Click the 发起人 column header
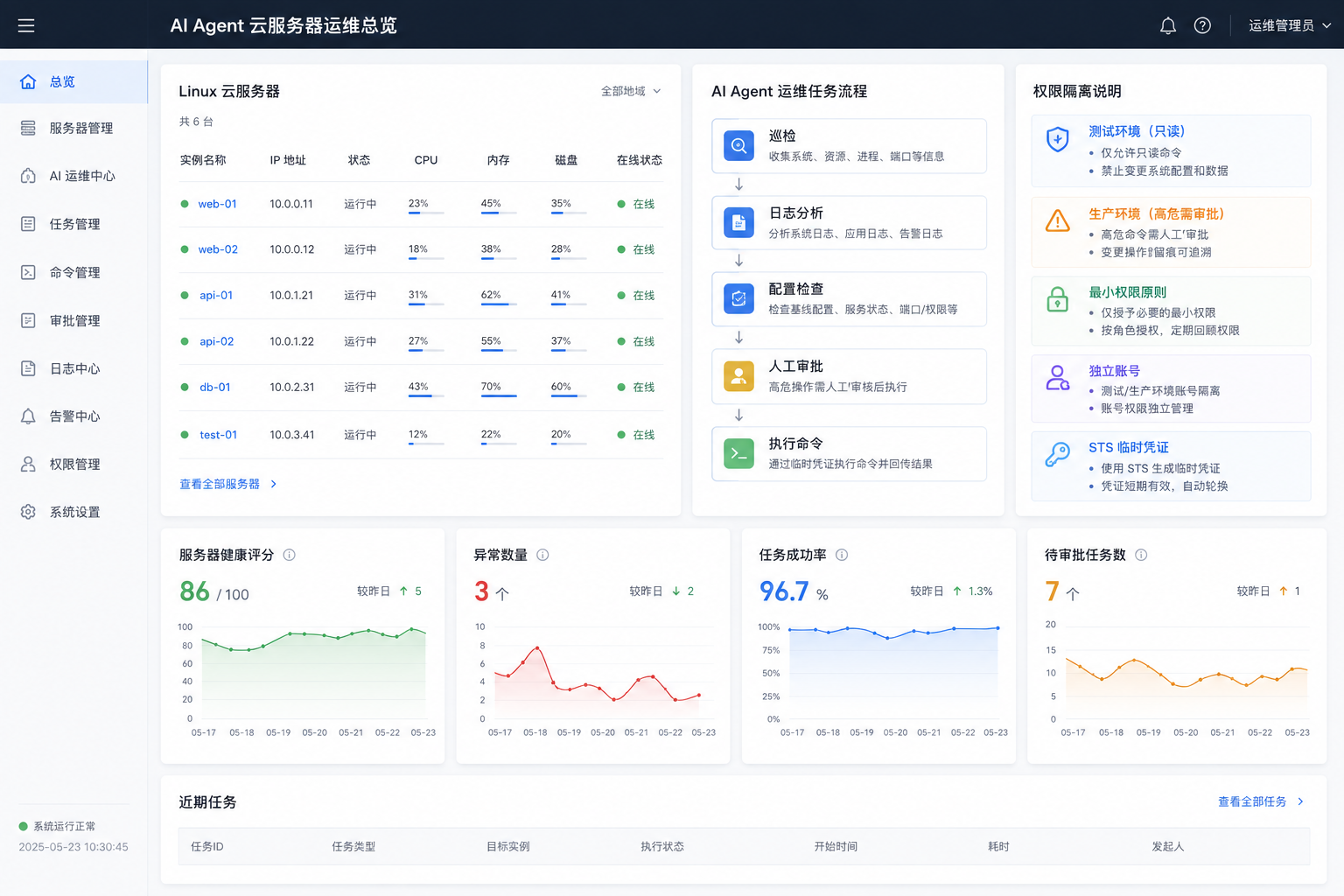This screenshot has width=1344, height=896. click(1168, 846)
